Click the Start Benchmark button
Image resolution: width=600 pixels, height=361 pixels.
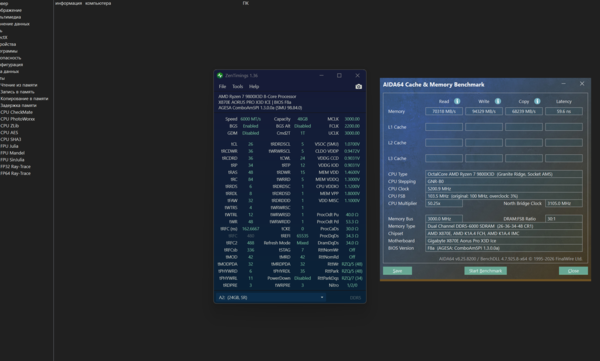[485, 271]
